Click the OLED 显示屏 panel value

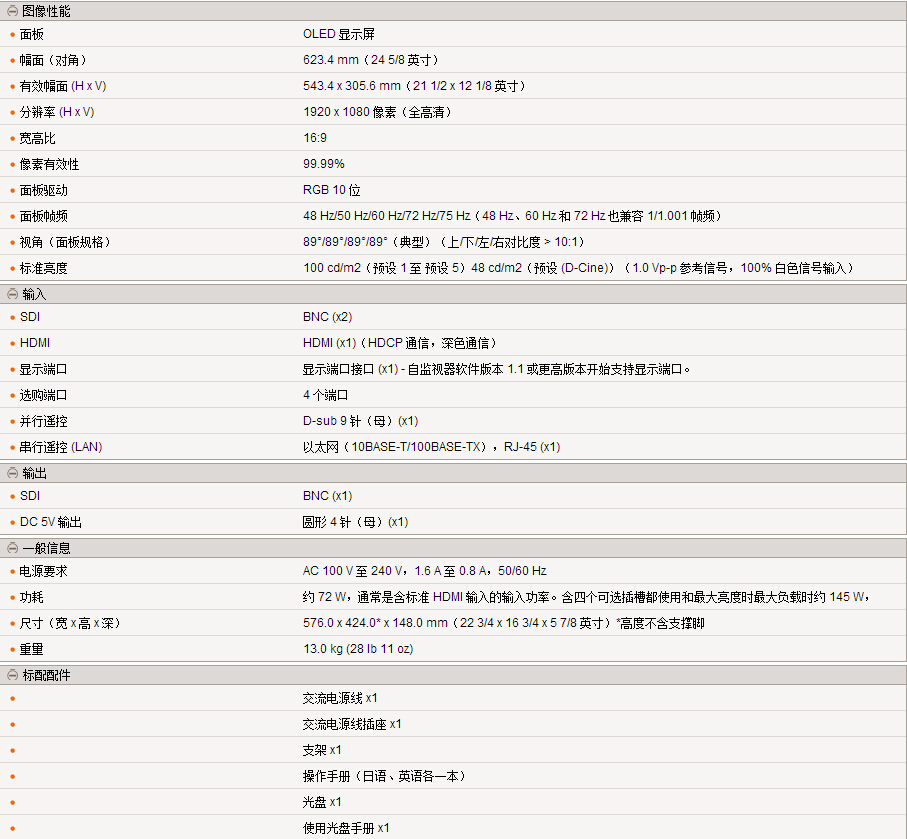[338, 34]
